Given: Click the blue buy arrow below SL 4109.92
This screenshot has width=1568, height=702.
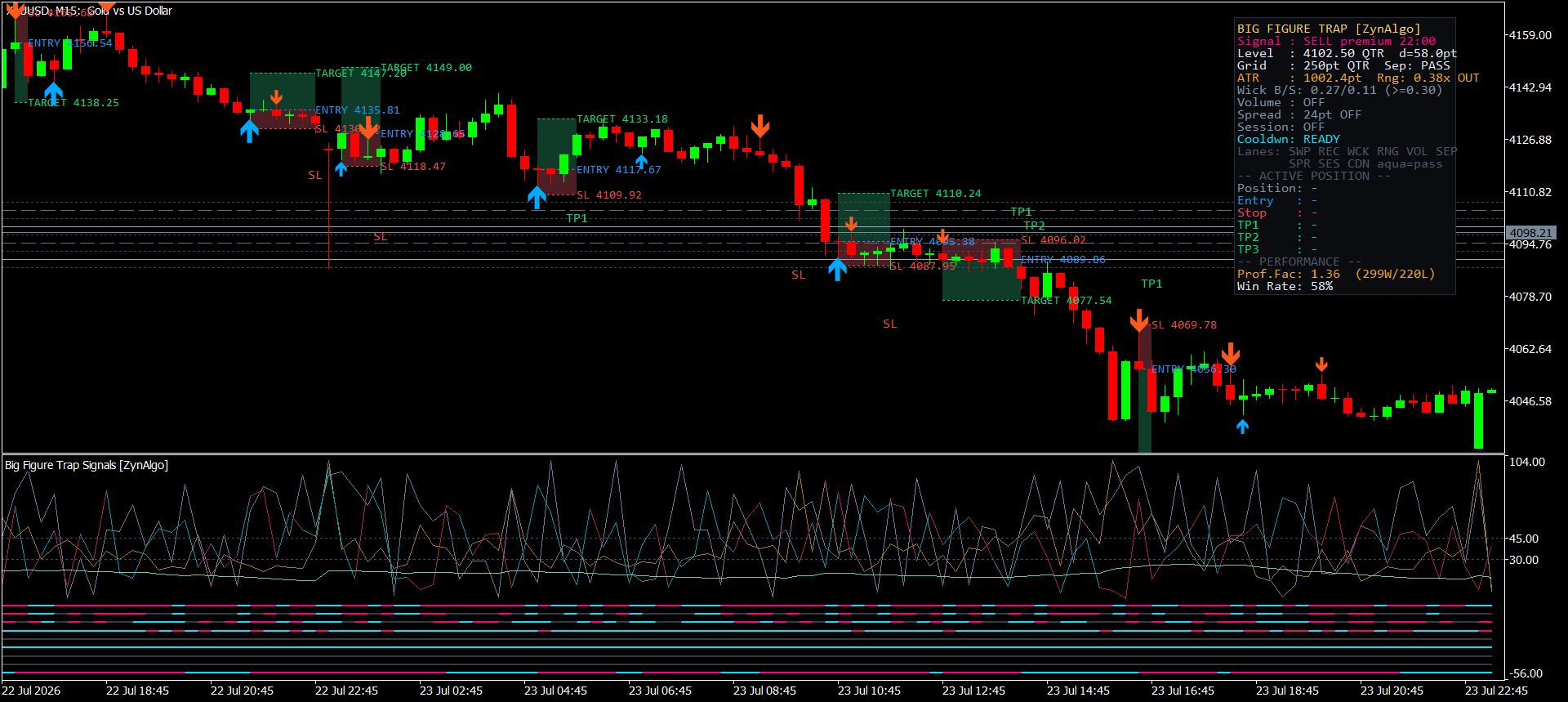Looking at the screenshot, I should 537,197.
